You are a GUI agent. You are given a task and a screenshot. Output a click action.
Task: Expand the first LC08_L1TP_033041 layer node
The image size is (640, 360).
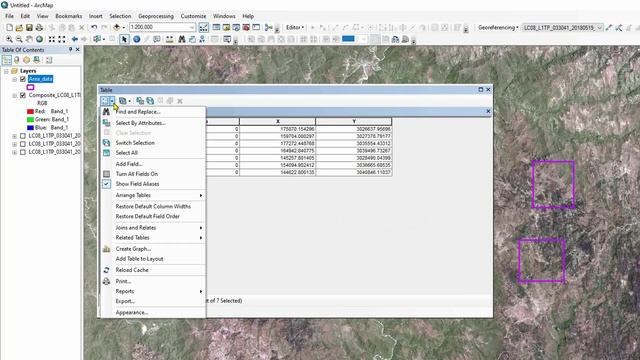coord(14,136)
